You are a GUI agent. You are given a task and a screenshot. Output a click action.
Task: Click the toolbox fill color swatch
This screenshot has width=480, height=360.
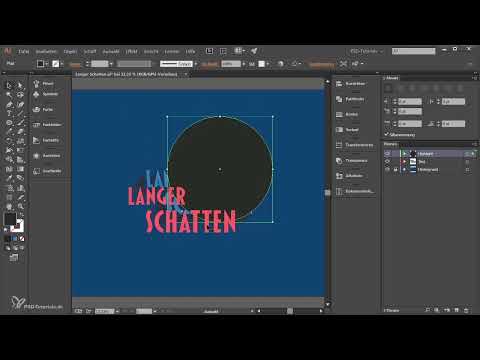10,219
